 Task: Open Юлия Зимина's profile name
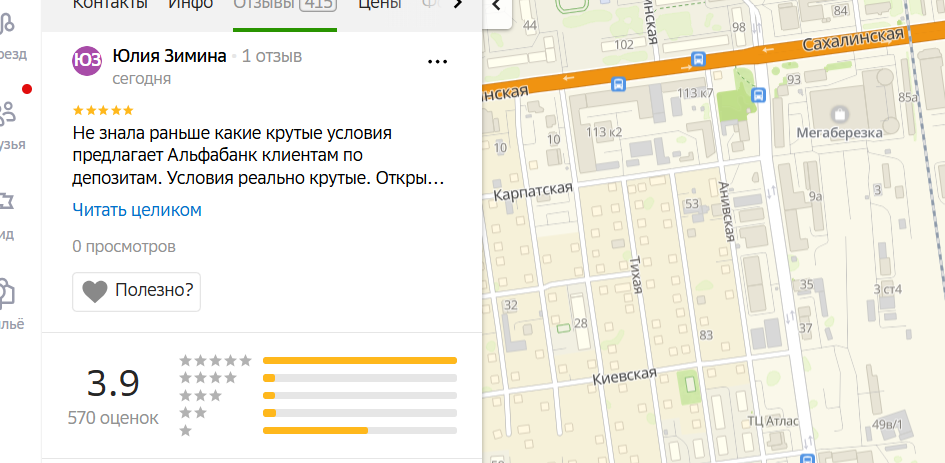point(169,57)
